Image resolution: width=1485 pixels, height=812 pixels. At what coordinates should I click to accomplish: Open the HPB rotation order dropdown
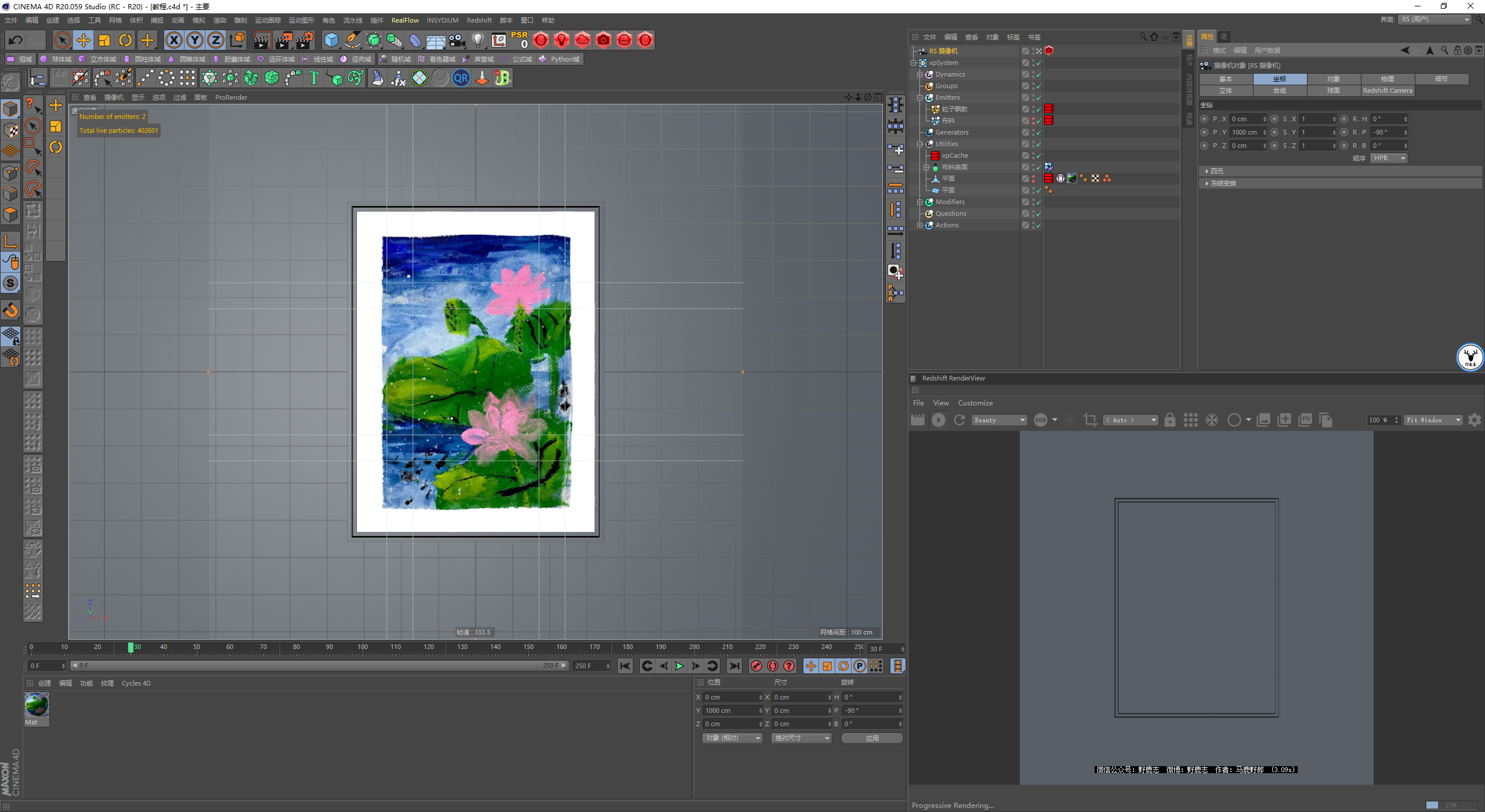(1388, 158)
